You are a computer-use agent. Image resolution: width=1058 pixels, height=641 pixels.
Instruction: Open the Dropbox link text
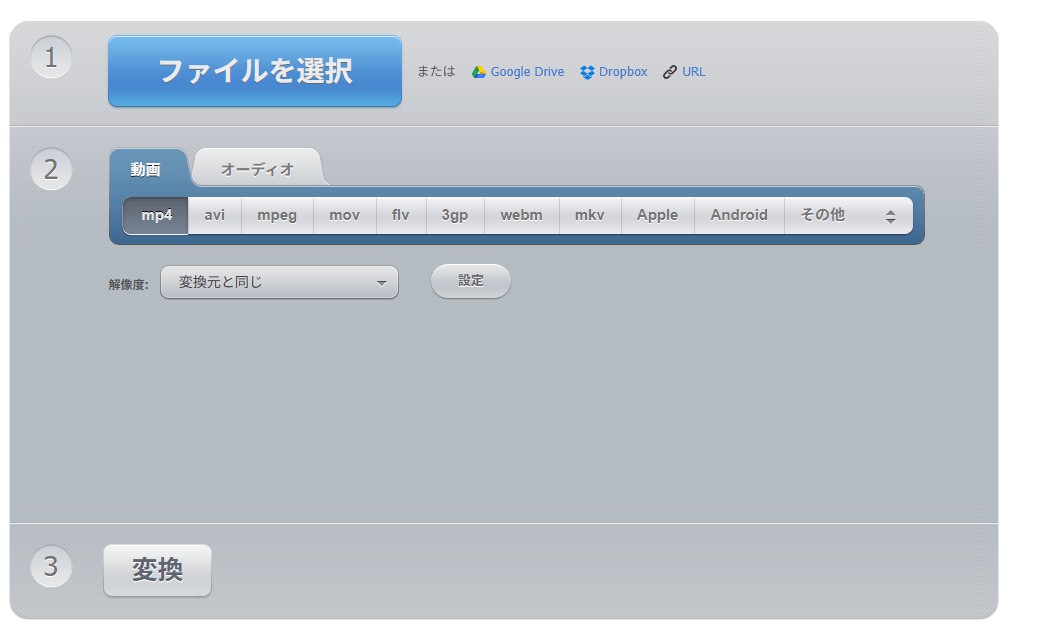tap(623, 72)
